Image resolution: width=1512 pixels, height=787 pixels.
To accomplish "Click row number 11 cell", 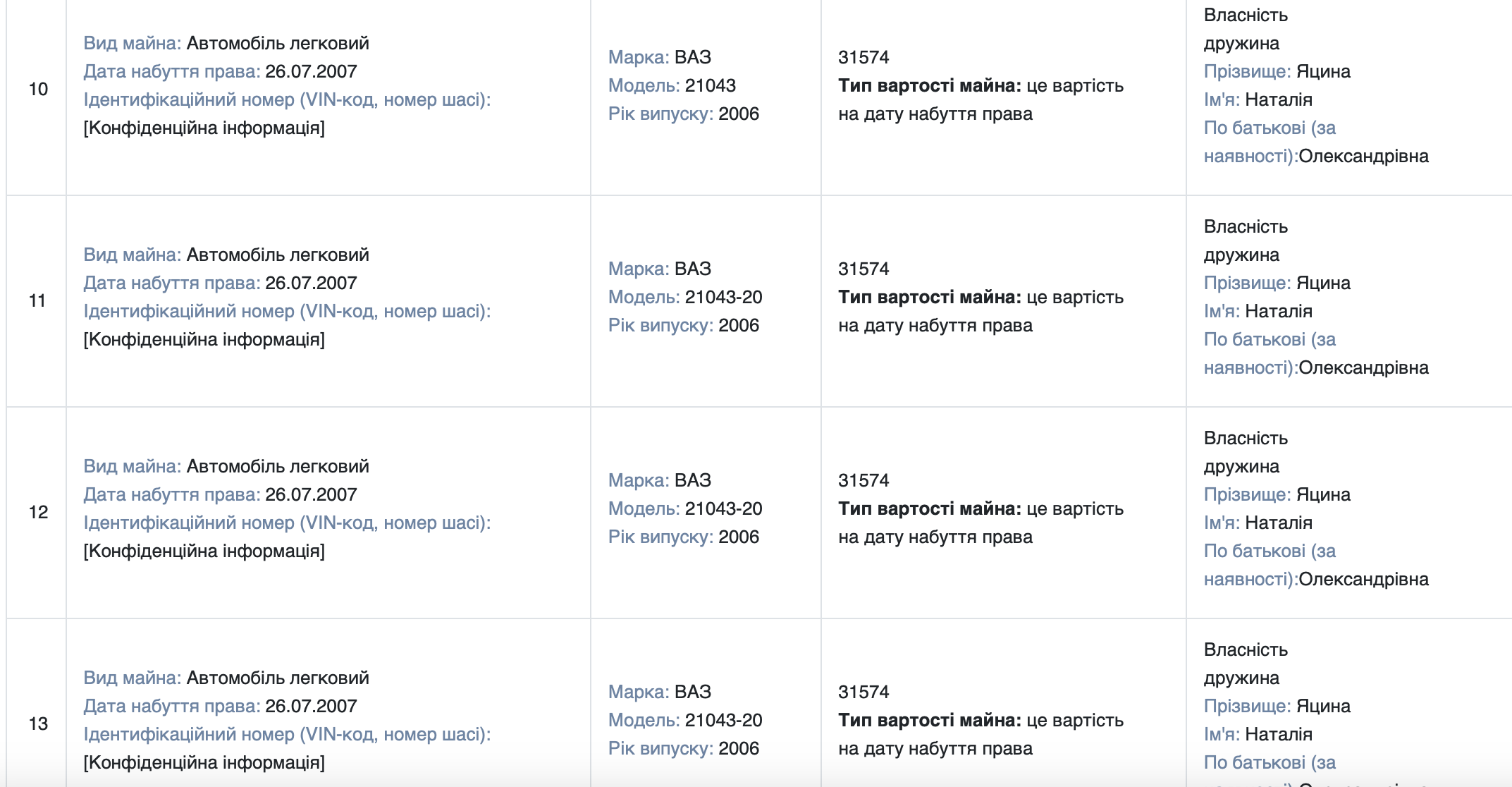I will click(37, 300).
